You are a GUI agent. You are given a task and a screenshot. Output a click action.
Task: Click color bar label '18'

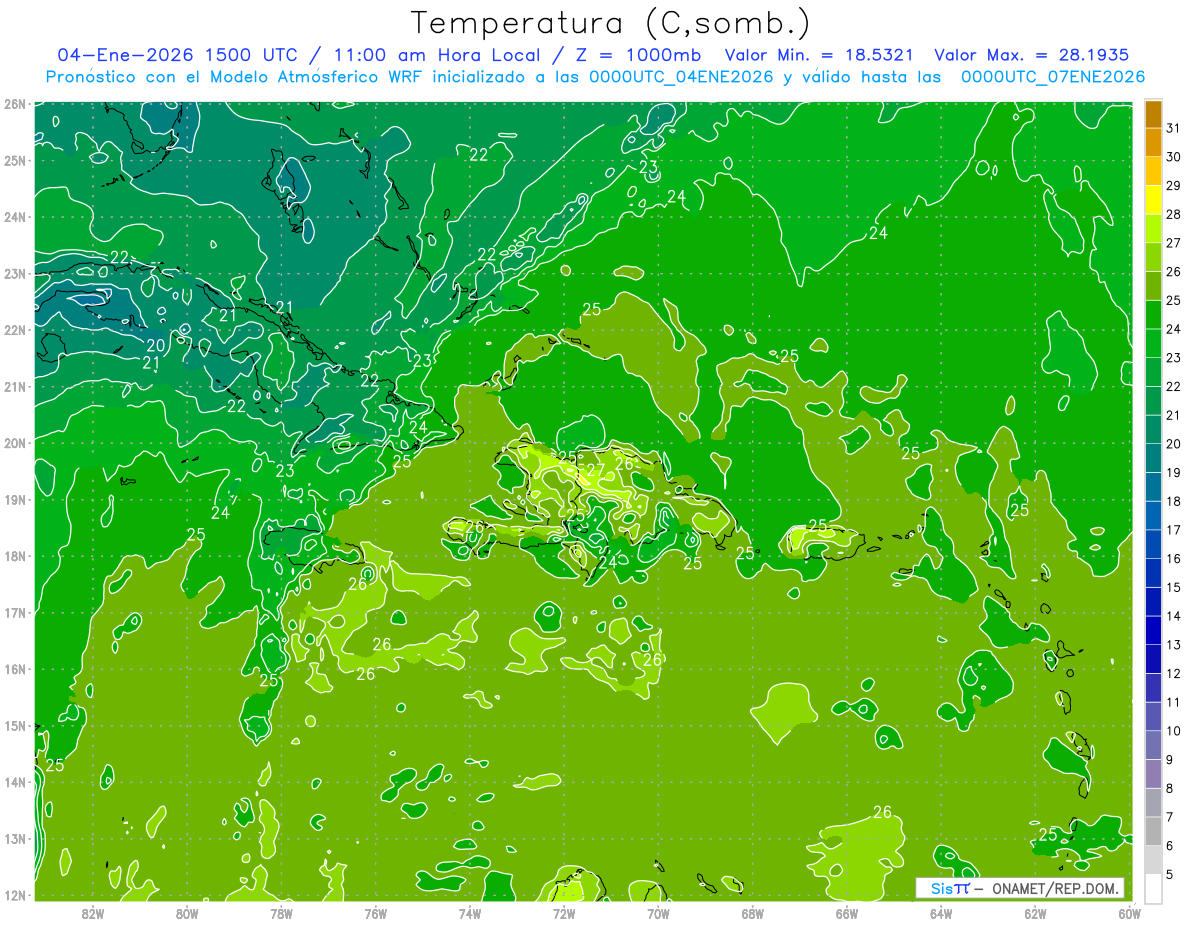[x=1173, y=501]
